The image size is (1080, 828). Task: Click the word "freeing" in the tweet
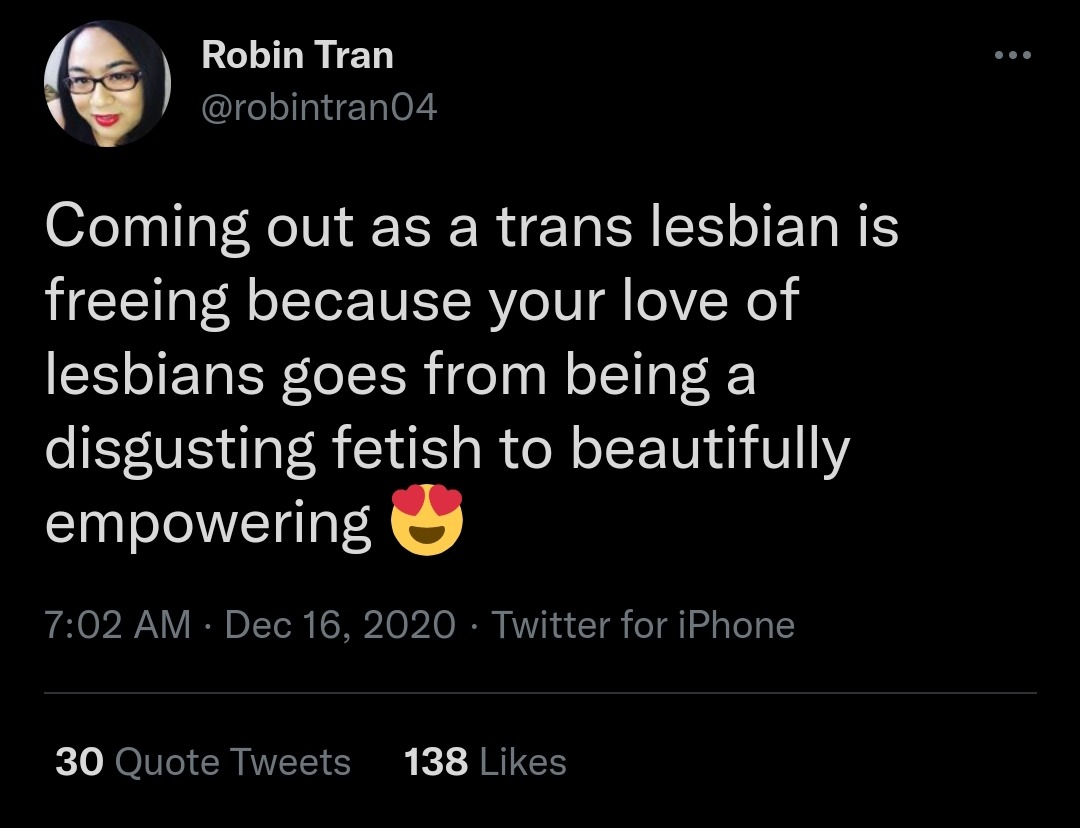click(x=139, y=303)
